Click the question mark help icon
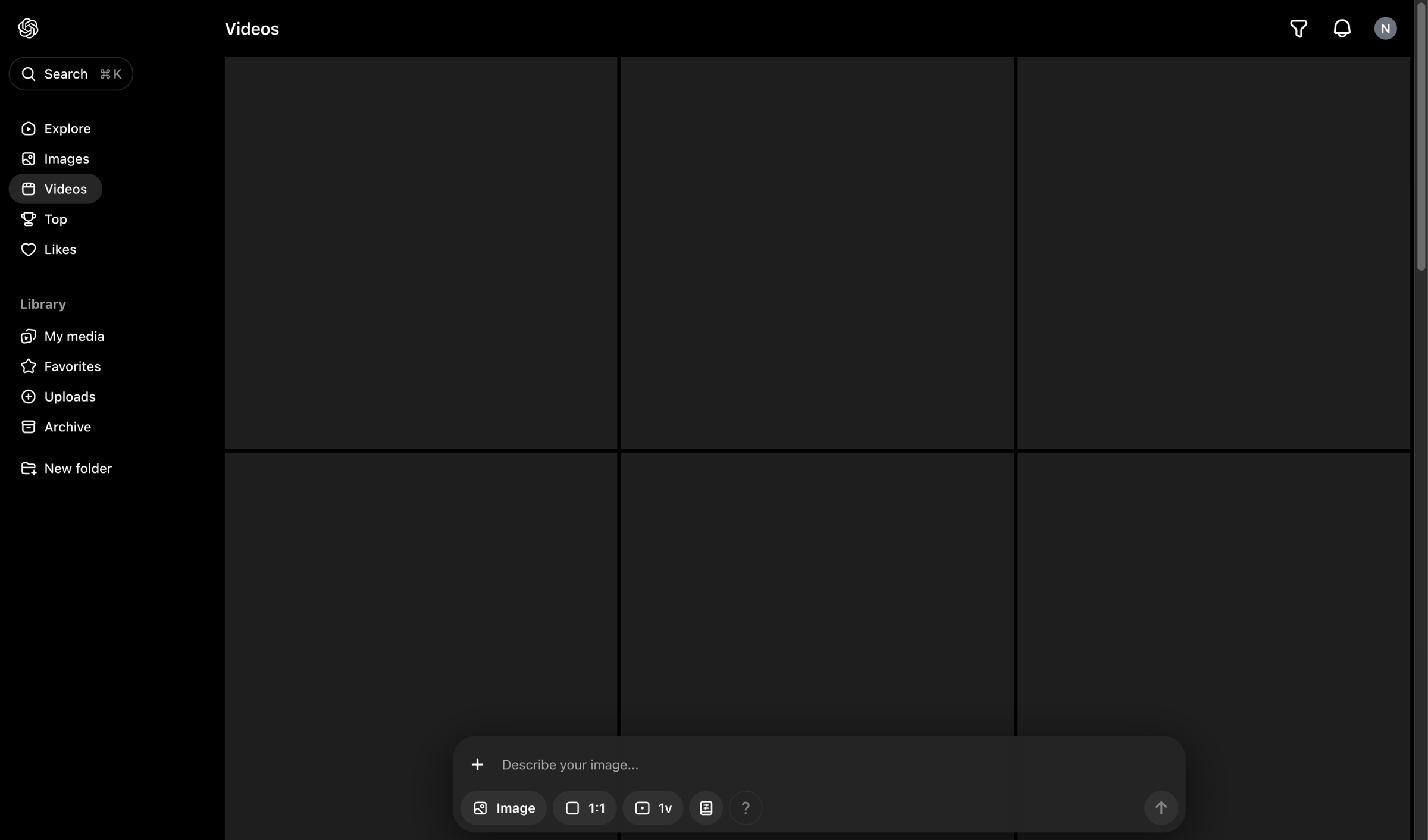 (x=745, y=808)
